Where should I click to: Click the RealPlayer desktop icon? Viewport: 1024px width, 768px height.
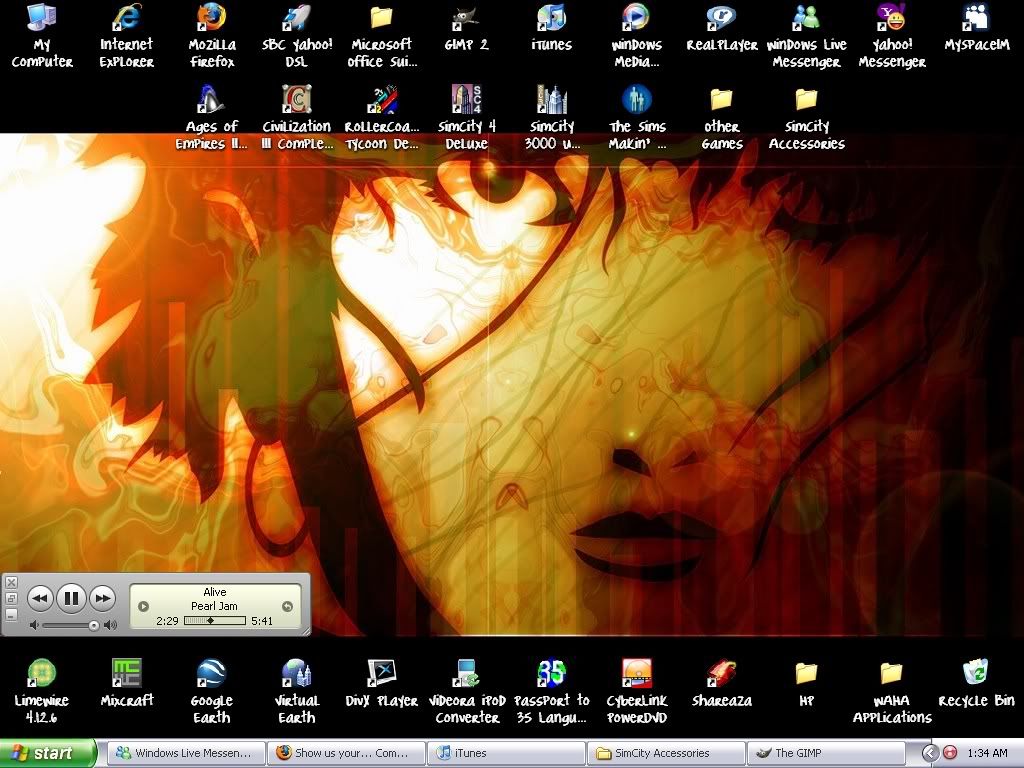pyautogui.click(x=722, y=27)
